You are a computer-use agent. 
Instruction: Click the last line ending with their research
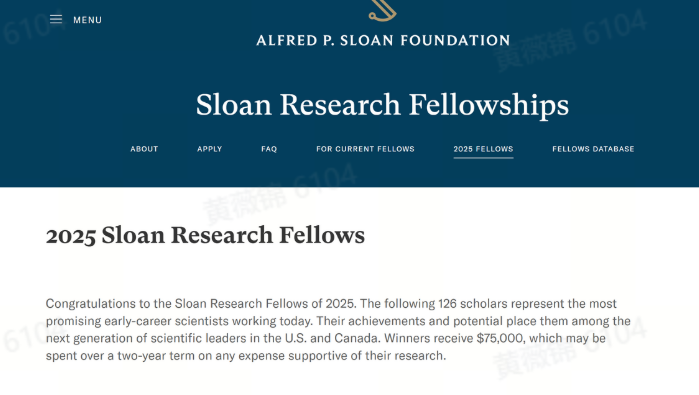pos(246,356)
